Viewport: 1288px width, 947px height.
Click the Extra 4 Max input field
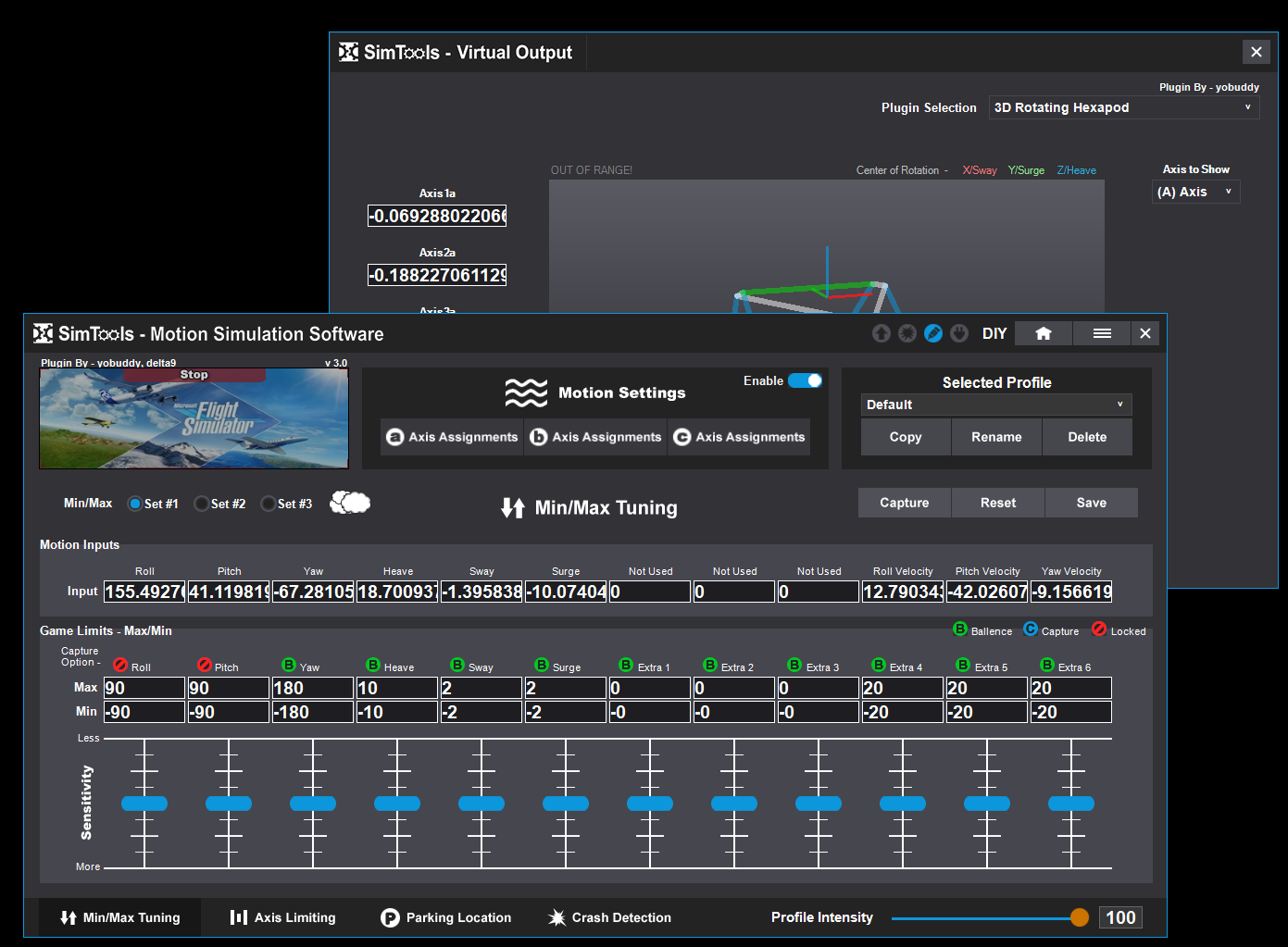[903, 688]
